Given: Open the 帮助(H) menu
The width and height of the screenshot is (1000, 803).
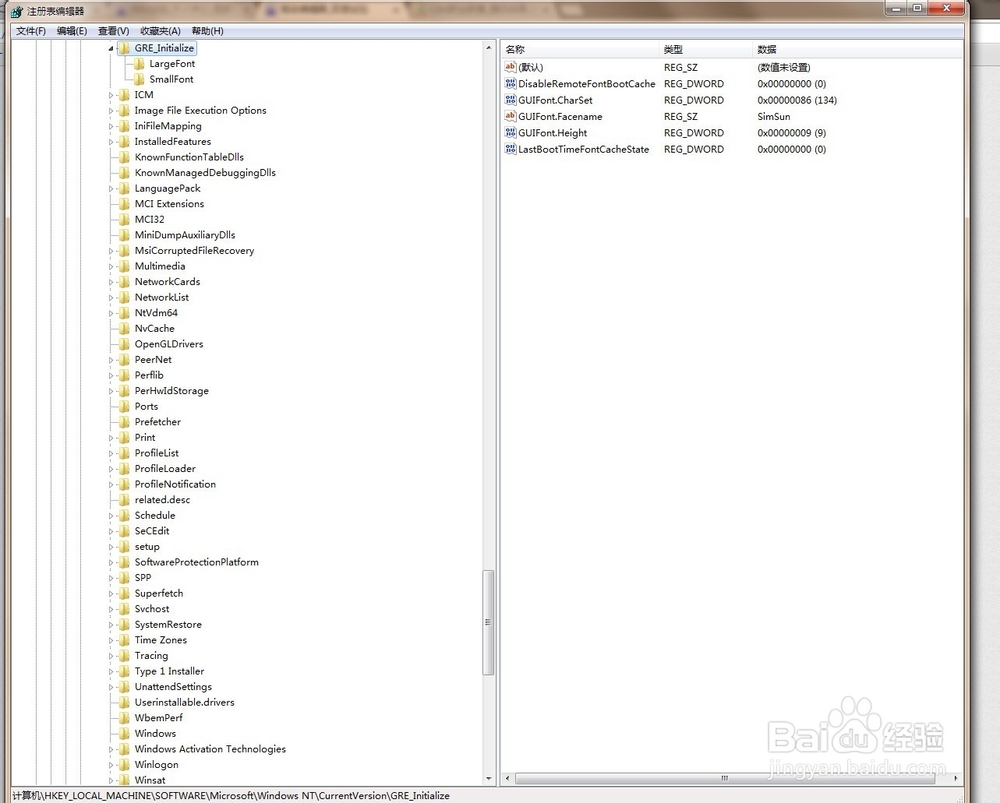Looking at the screenshot, I should pyautogui.click(x=207, y=31).
